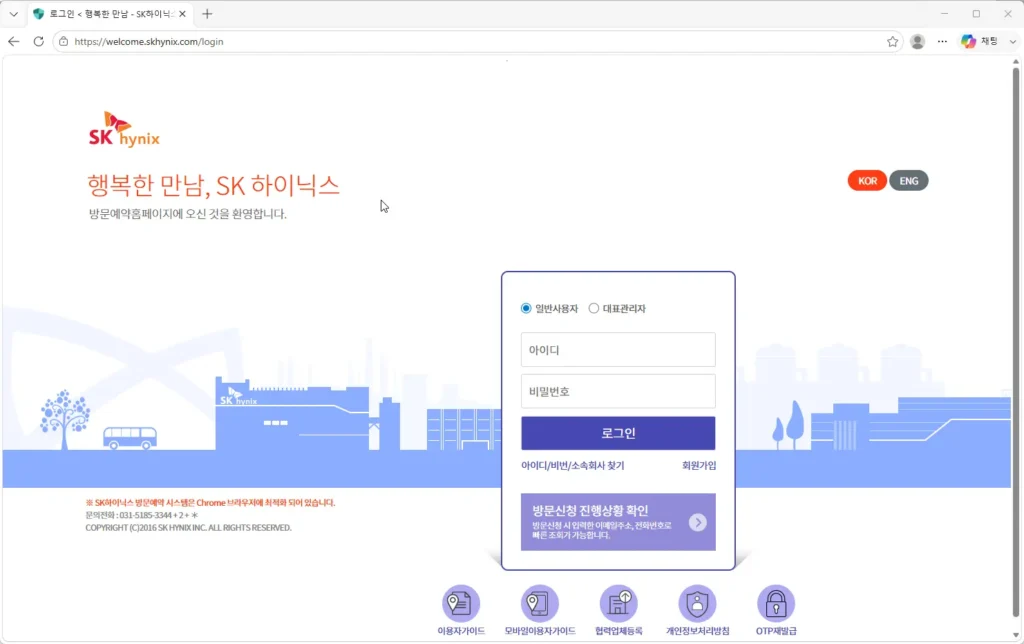Select the 대표관리자 radio button

pyautogui.click(x=594, y=308)
